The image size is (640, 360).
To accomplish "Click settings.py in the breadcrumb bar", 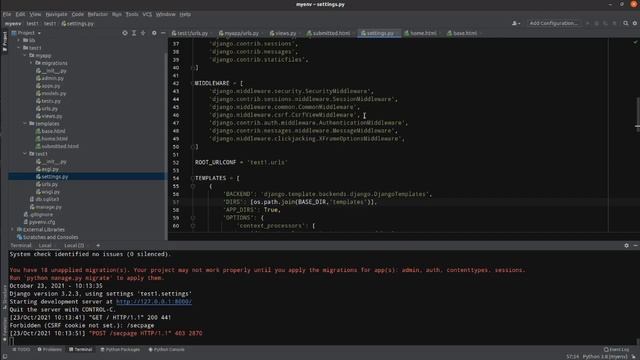I will (x=78, y=24).
